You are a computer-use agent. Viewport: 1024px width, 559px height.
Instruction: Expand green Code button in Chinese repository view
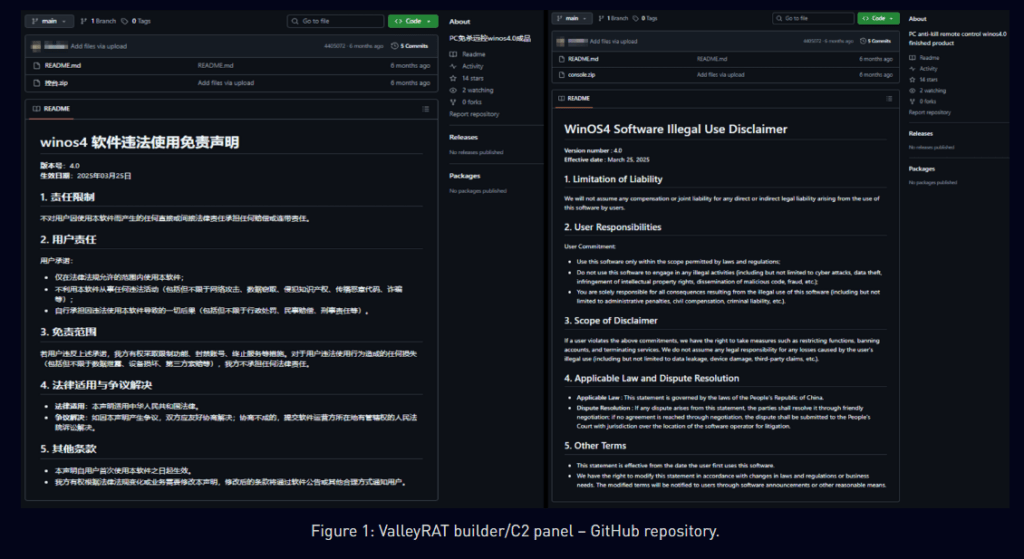pyautogui.click(x=413, y=21)
